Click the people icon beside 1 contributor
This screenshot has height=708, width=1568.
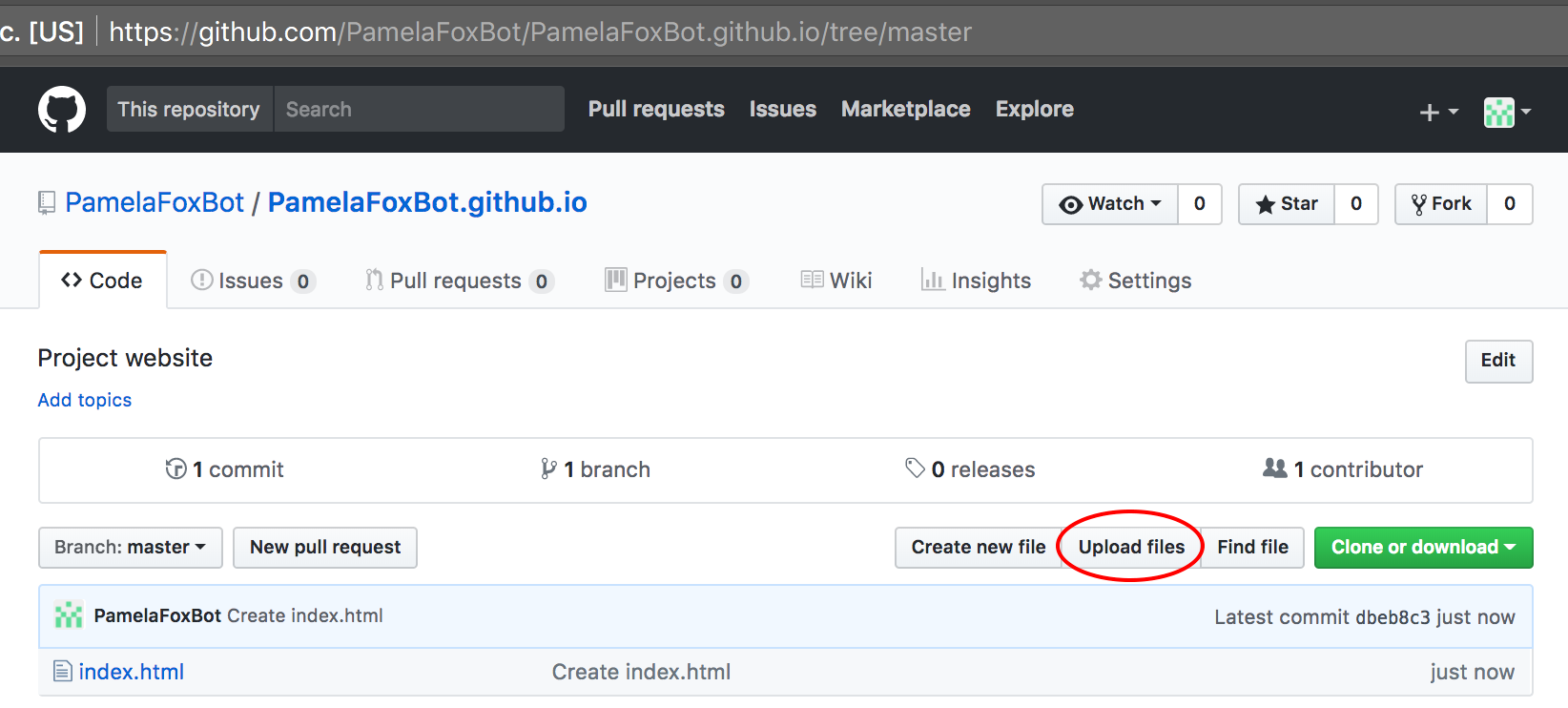[1275, 468]
